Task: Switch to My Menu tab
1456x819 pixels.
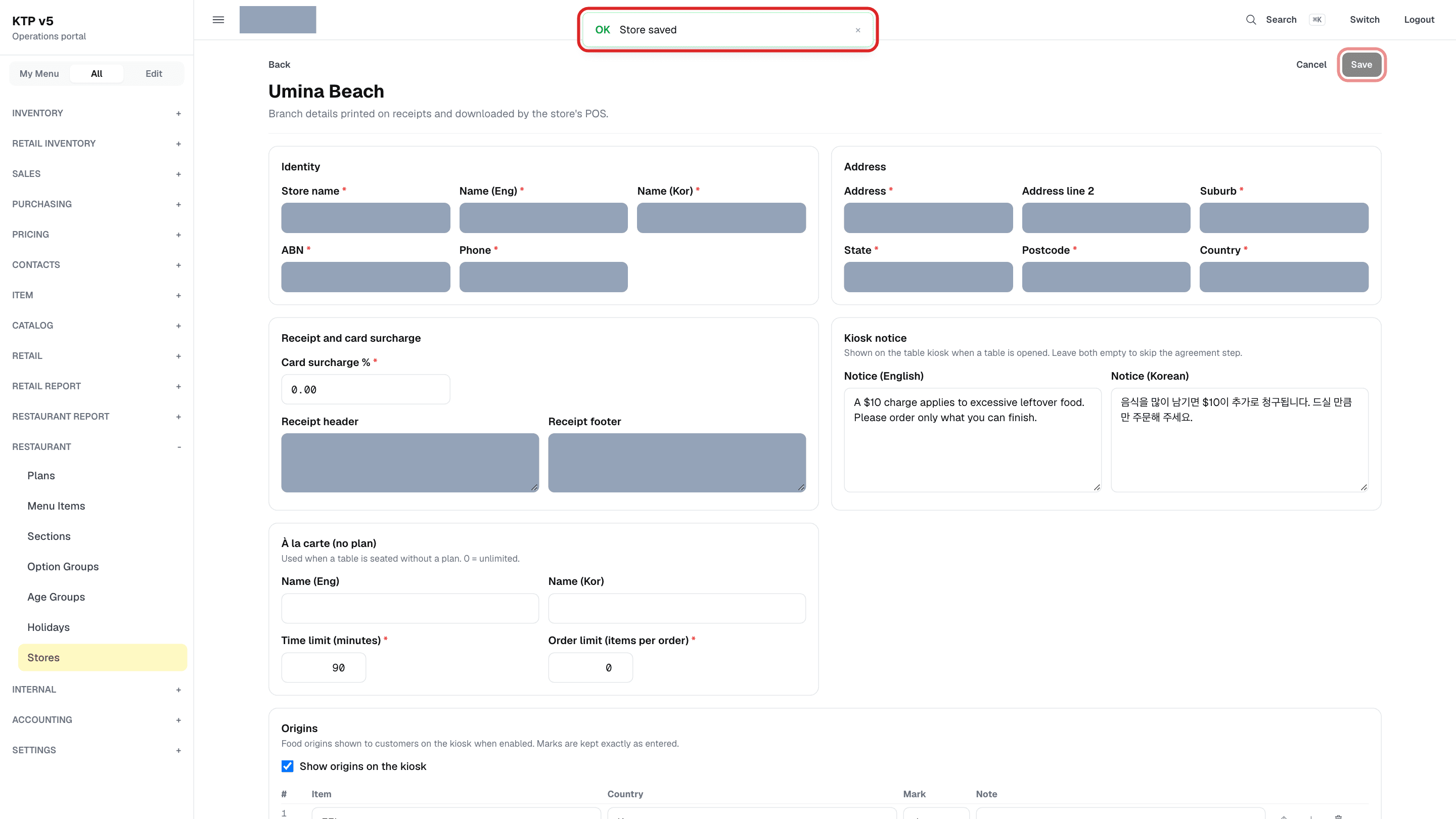Action: (39, 73)
